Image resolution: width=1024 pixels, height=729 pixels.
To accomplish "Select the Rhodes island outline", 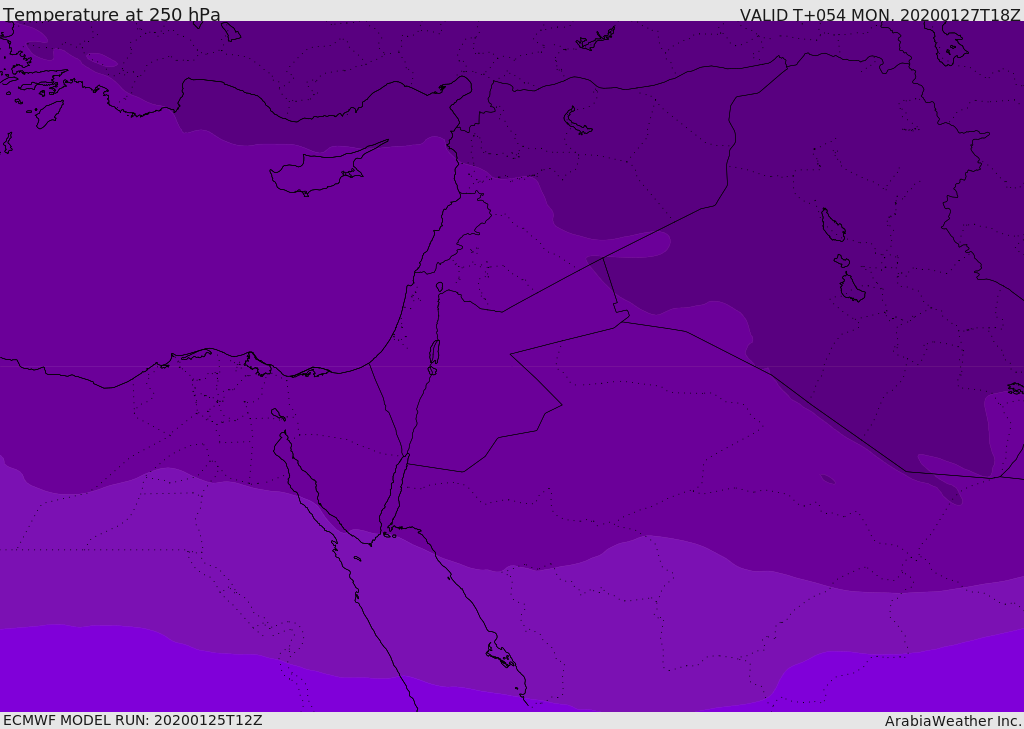I will pos(49,114).
